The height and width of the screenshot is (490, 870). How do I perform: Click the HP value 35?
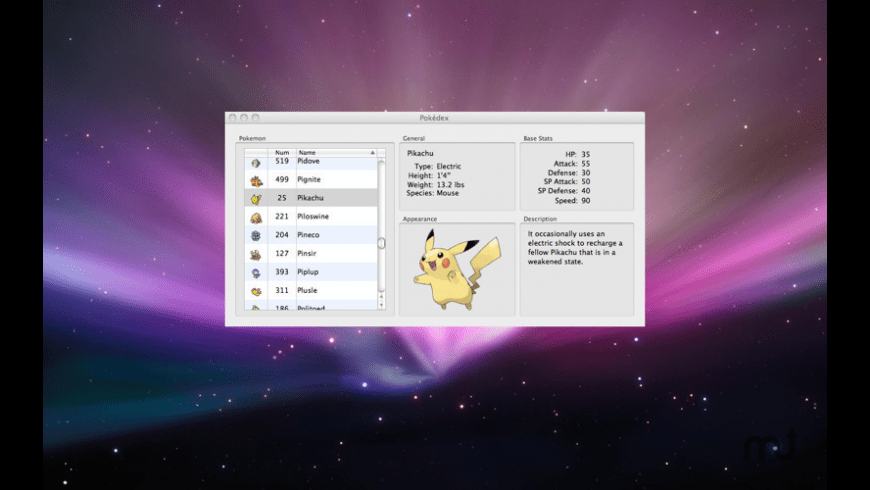point(585,154)
